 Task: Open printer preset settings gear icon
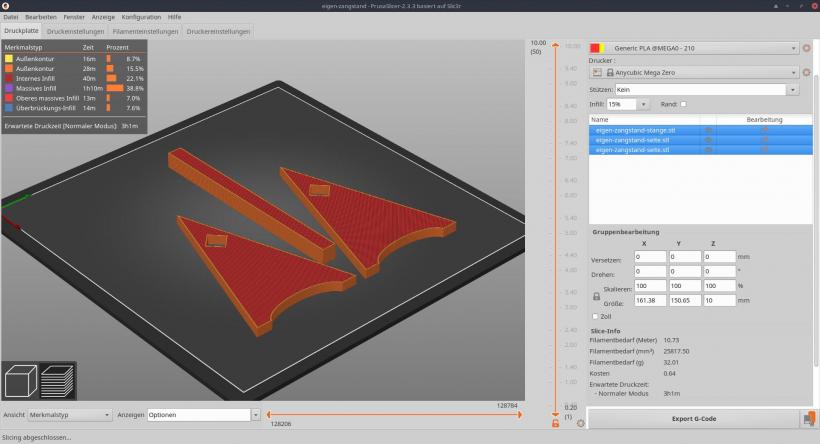click(806, 72)
